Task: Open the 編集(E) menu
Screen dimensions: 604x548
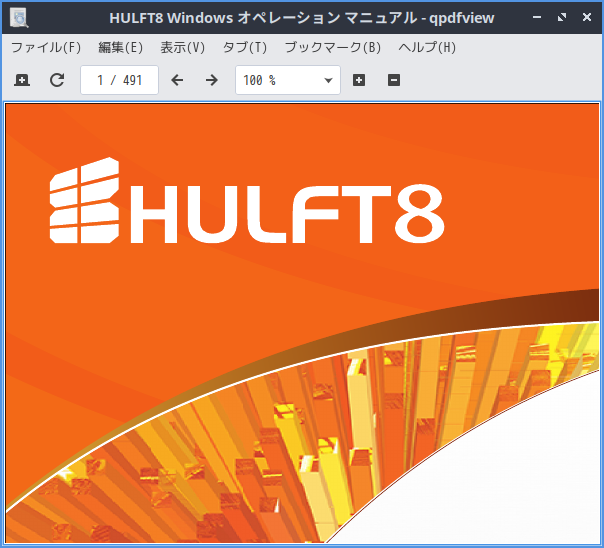Action: tap(121, 47)
